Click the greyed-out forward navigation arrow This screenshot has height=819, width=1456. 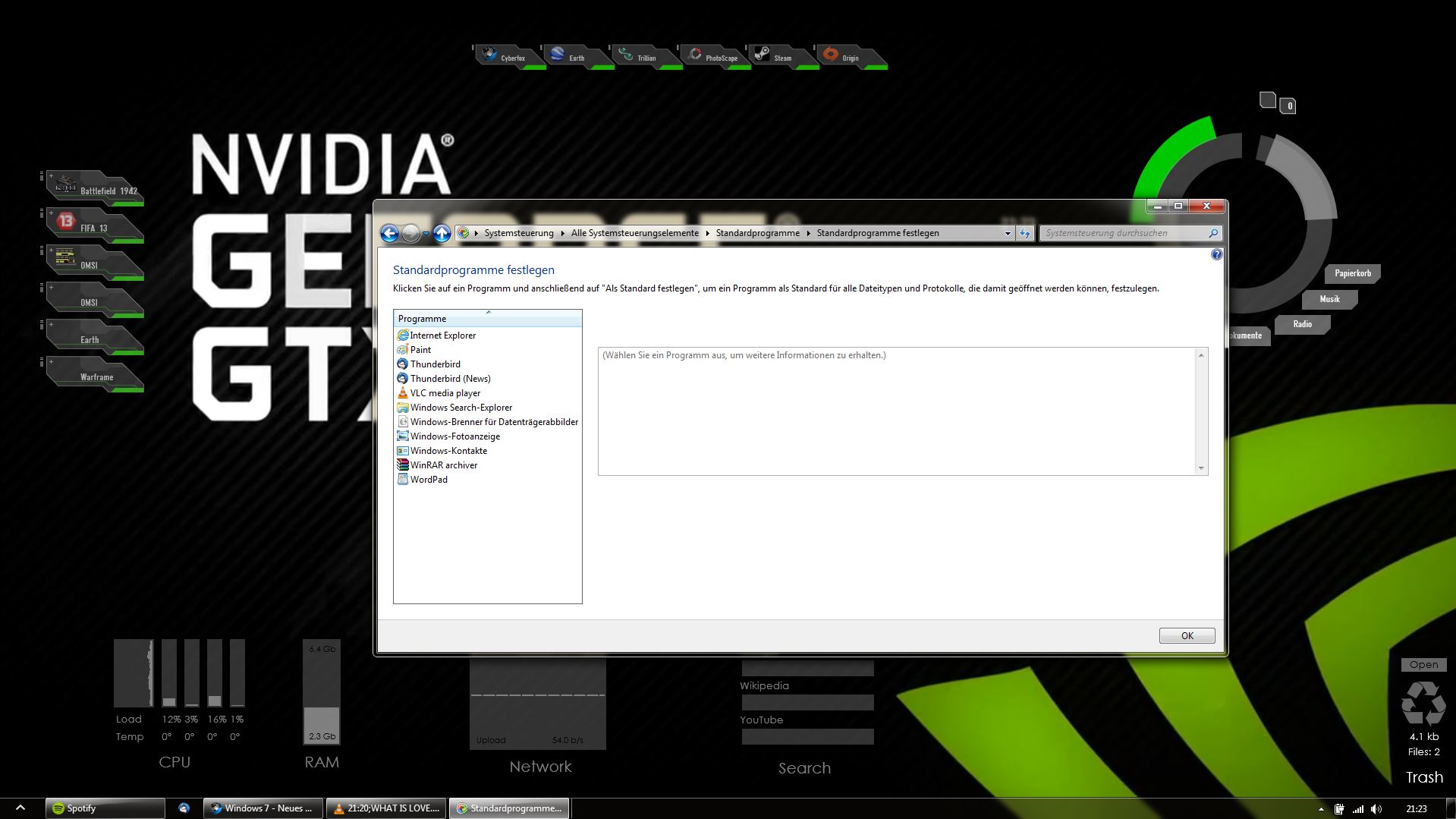click(x=410, y=233)
